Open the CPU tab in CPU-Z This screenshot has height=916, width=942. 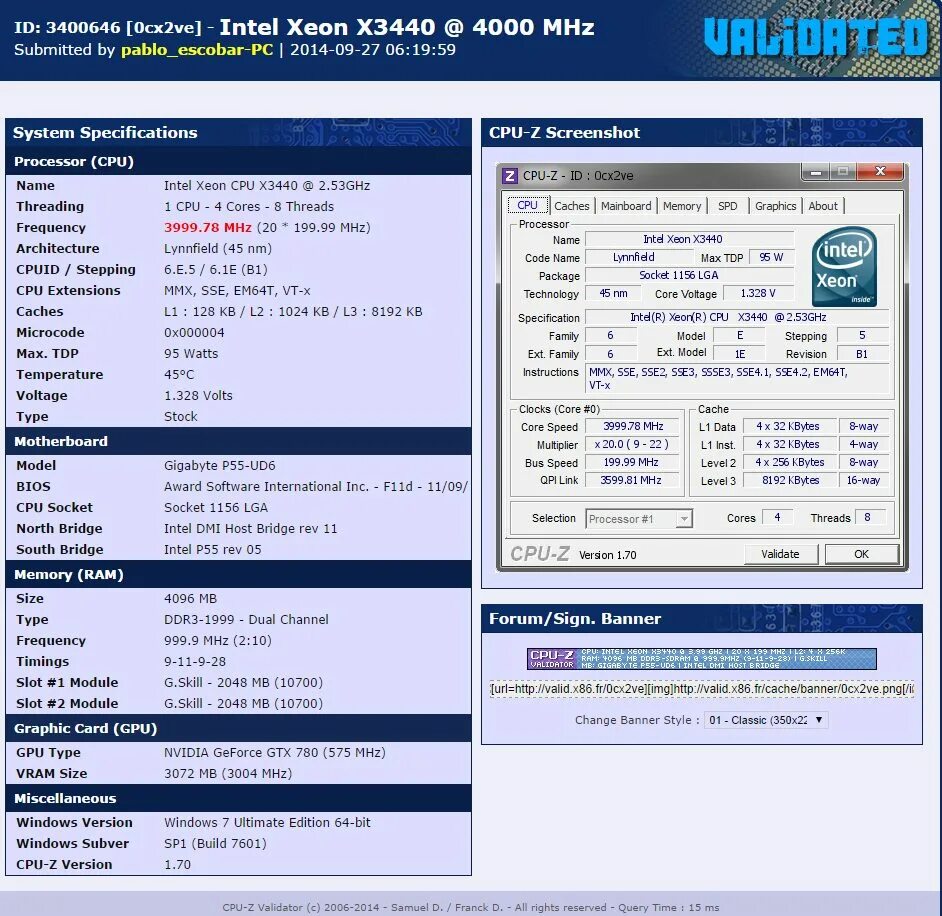tap(527, 205)
